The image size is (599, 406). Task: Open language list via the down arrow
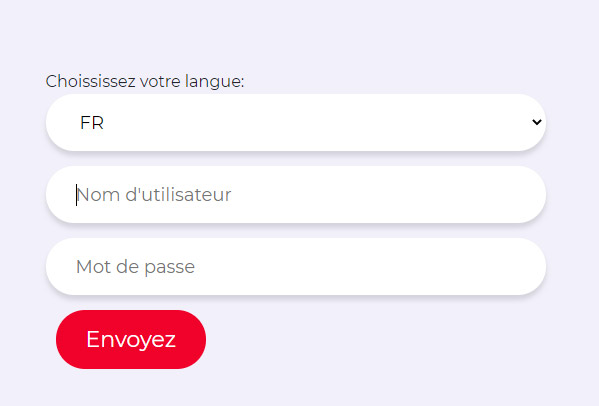click(x=537, y=122)
